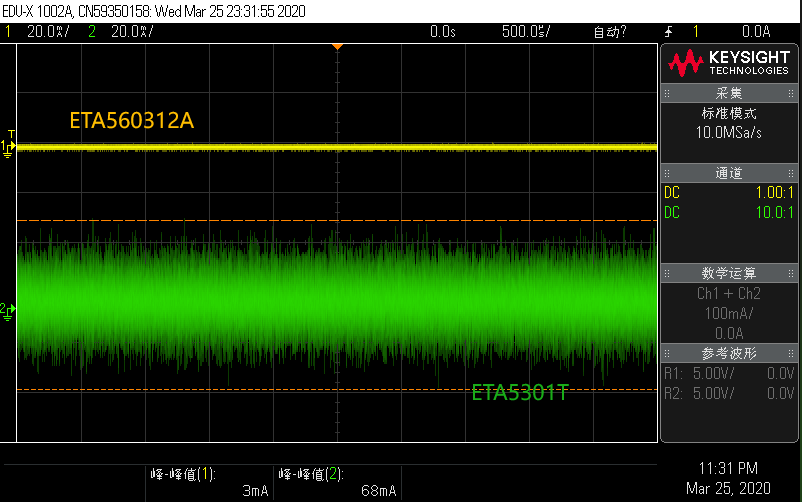The image size is (802, 502).
Task: Select the channel 1 ground marker
Action: point(8,148)
